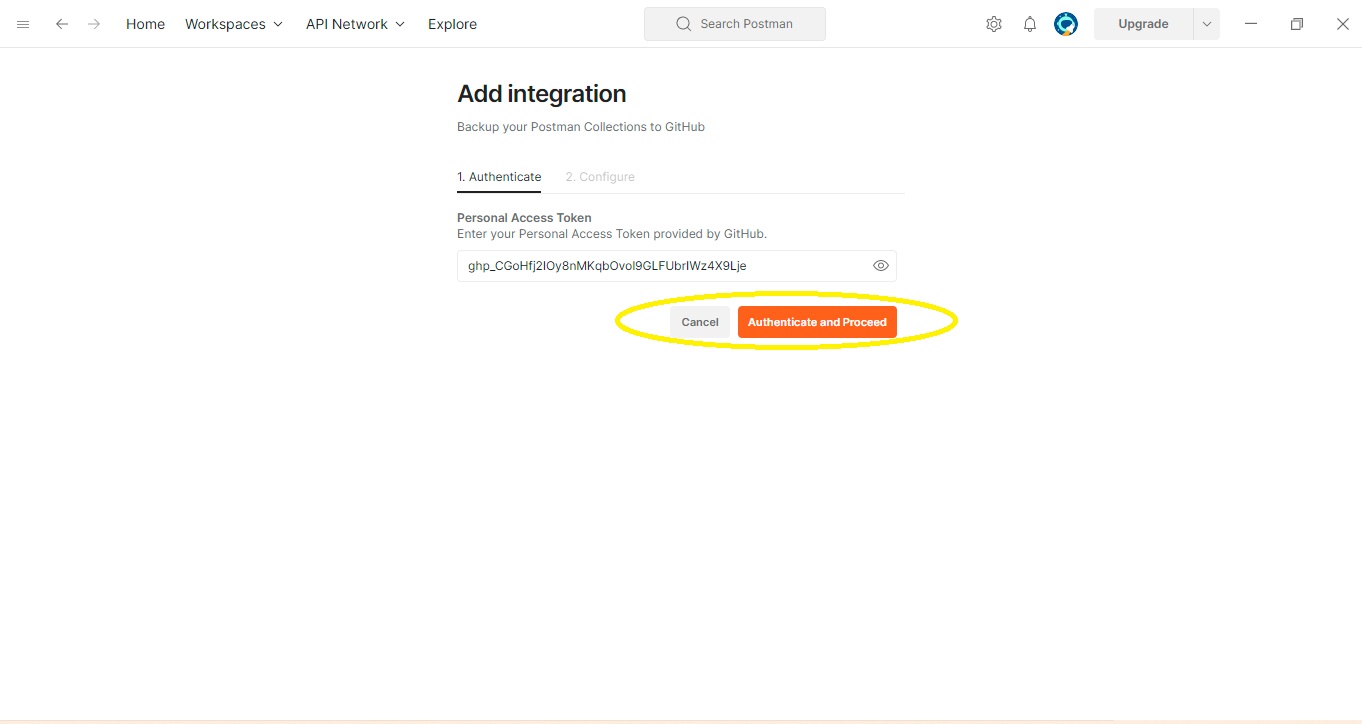
Task: Open Postman settings gear icon
Action: 993,24
